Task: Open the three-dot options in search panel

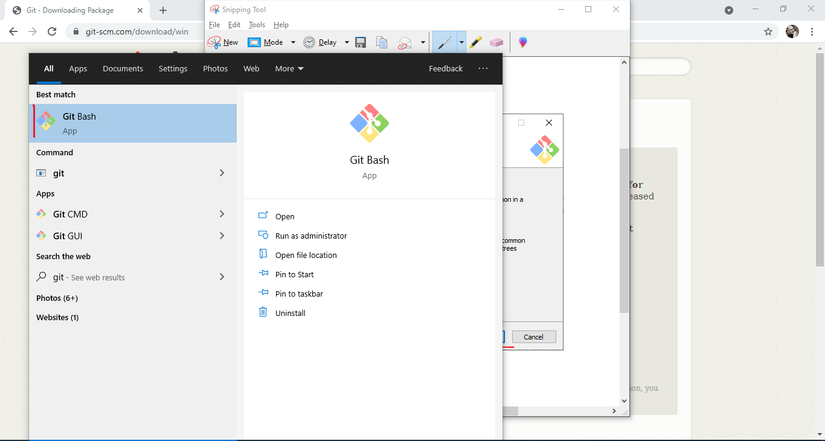Action: [483, 68]
